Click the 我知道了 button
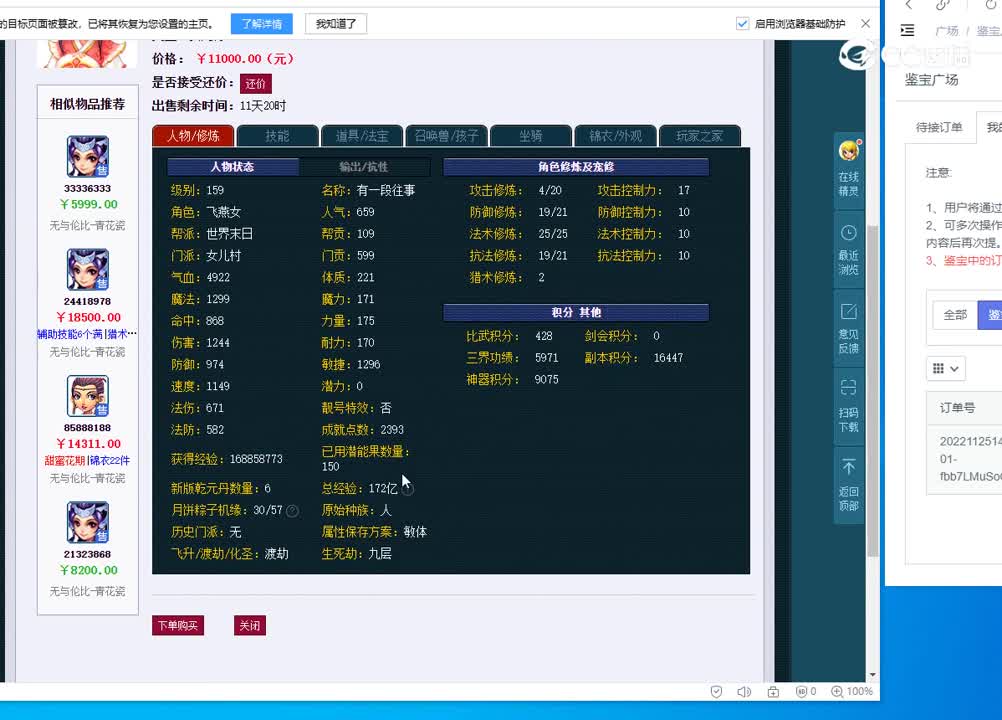The width and height of the screenshot is (1002, 720). [x=335, y=24]
